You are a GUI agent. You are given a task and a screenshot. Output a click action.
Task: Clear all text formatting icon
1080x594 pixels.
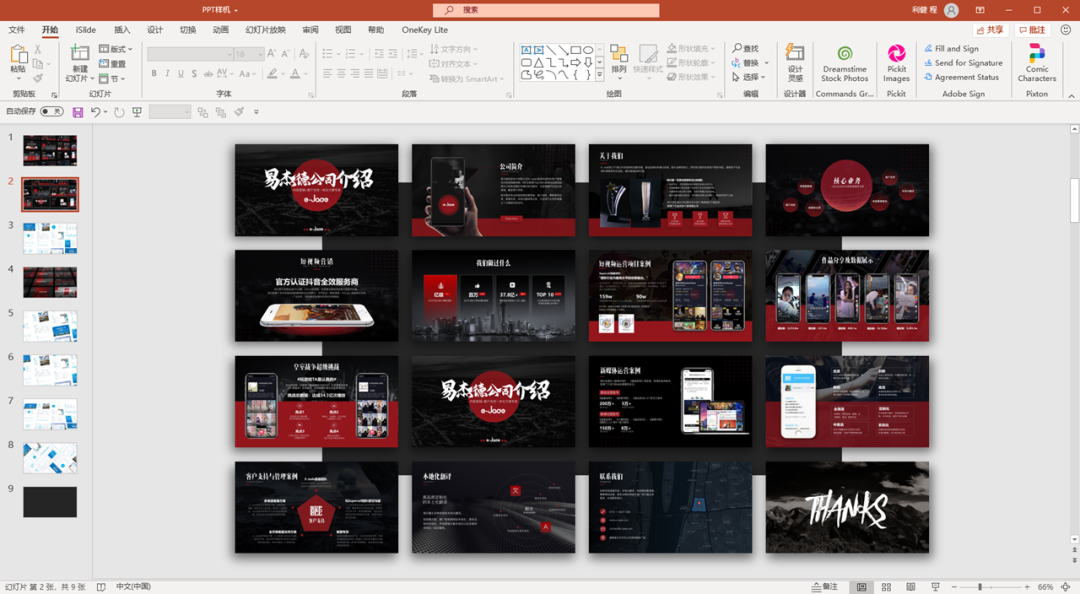point(304,54)
